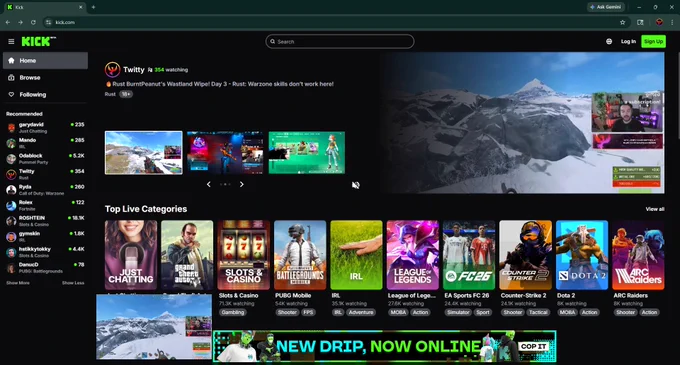Viewport: 680px width, 365px height.
Task: Open the Counter-Strike 2 category card
Action: tap(525, 255)
